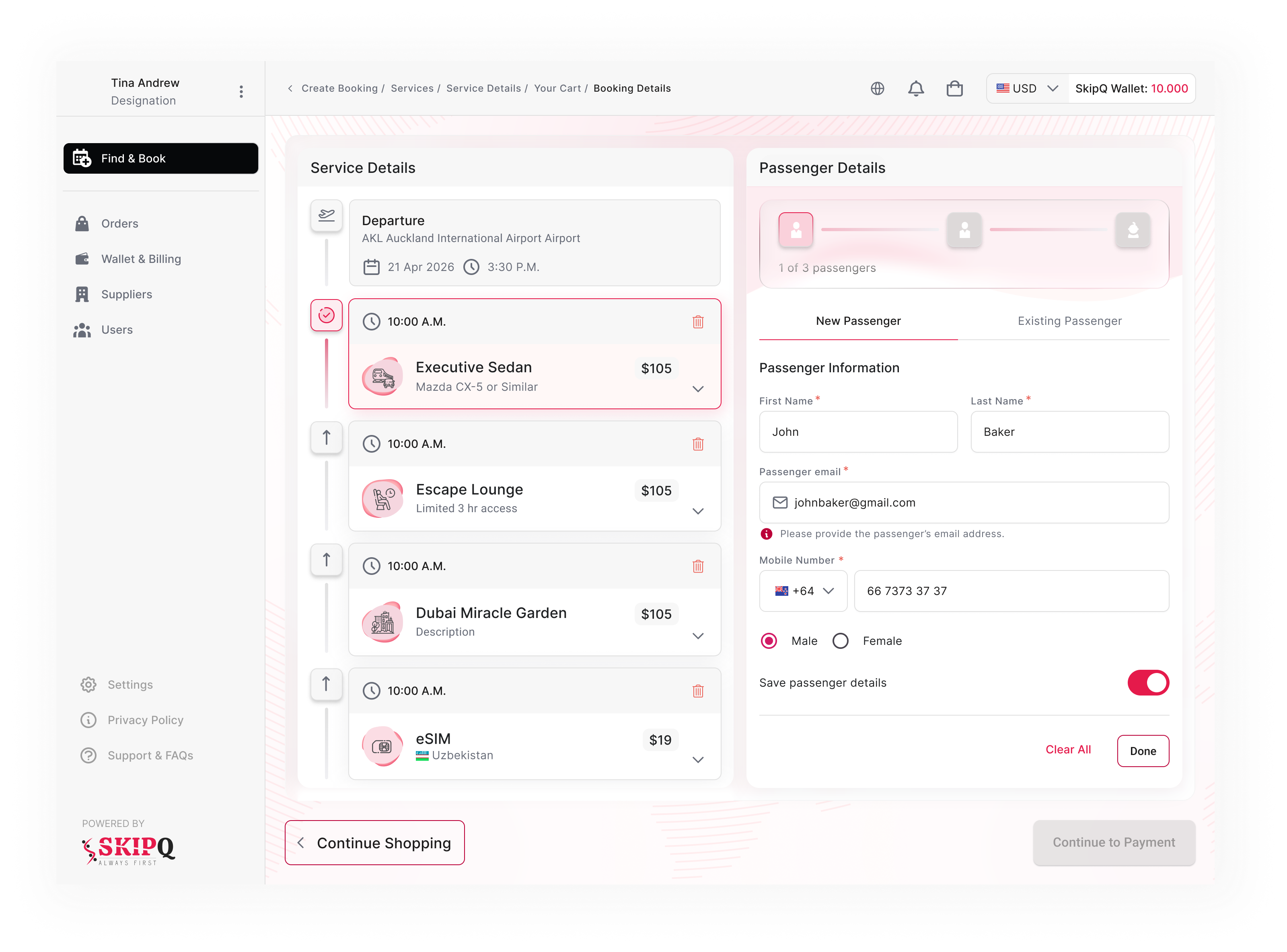1287x952 pixels.
Task: Toggle Save passenger details switch
Action: (1148, 682)
